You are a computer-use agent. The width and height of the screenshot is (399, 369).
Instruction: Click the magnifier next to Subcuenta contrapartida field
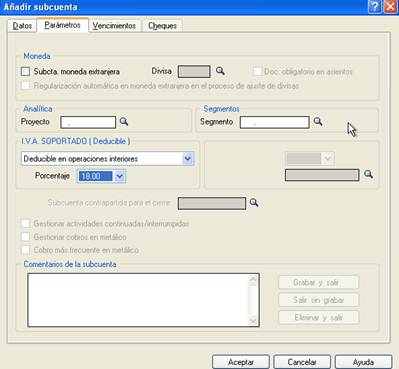coord(254,203)
